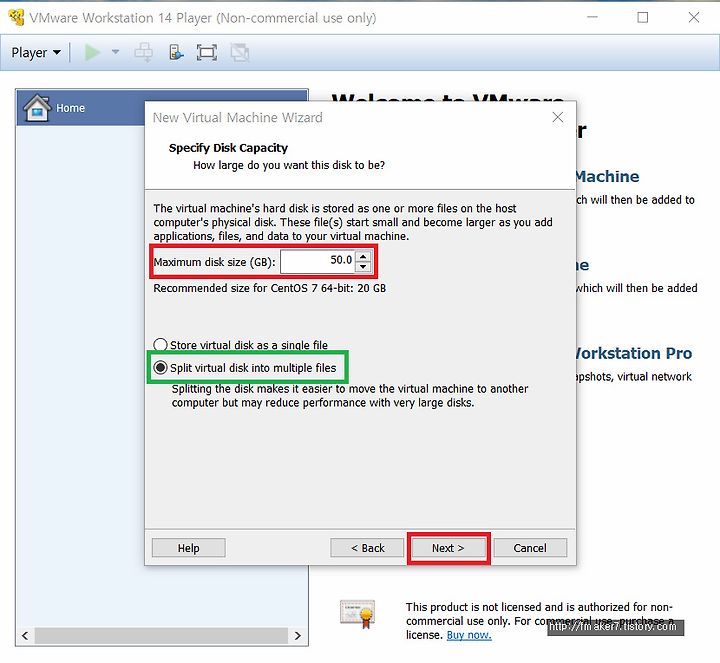Click the Cancel button
720x663 pixels.
(x=530, y=548)
